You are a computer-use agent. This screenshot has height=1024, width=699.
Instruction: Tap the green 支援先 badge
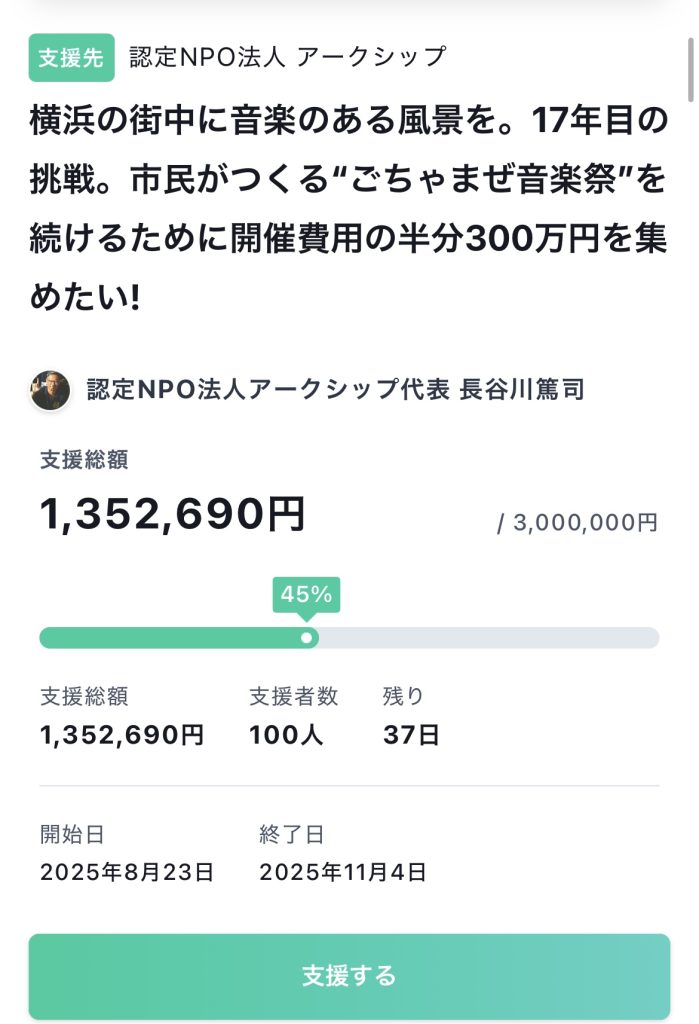71,57
